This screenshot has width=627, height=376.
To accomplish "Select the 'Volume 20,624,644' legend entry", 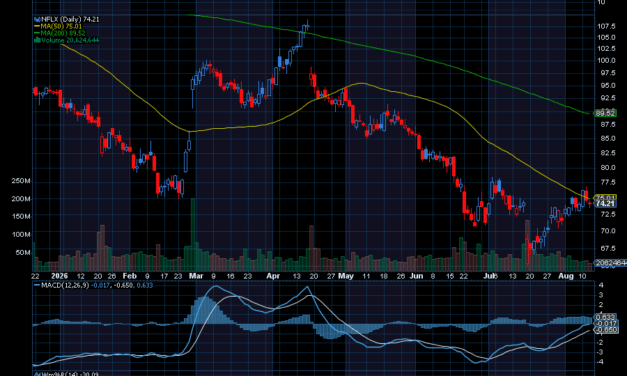I will pyautogui.click(x=70, y=40).
